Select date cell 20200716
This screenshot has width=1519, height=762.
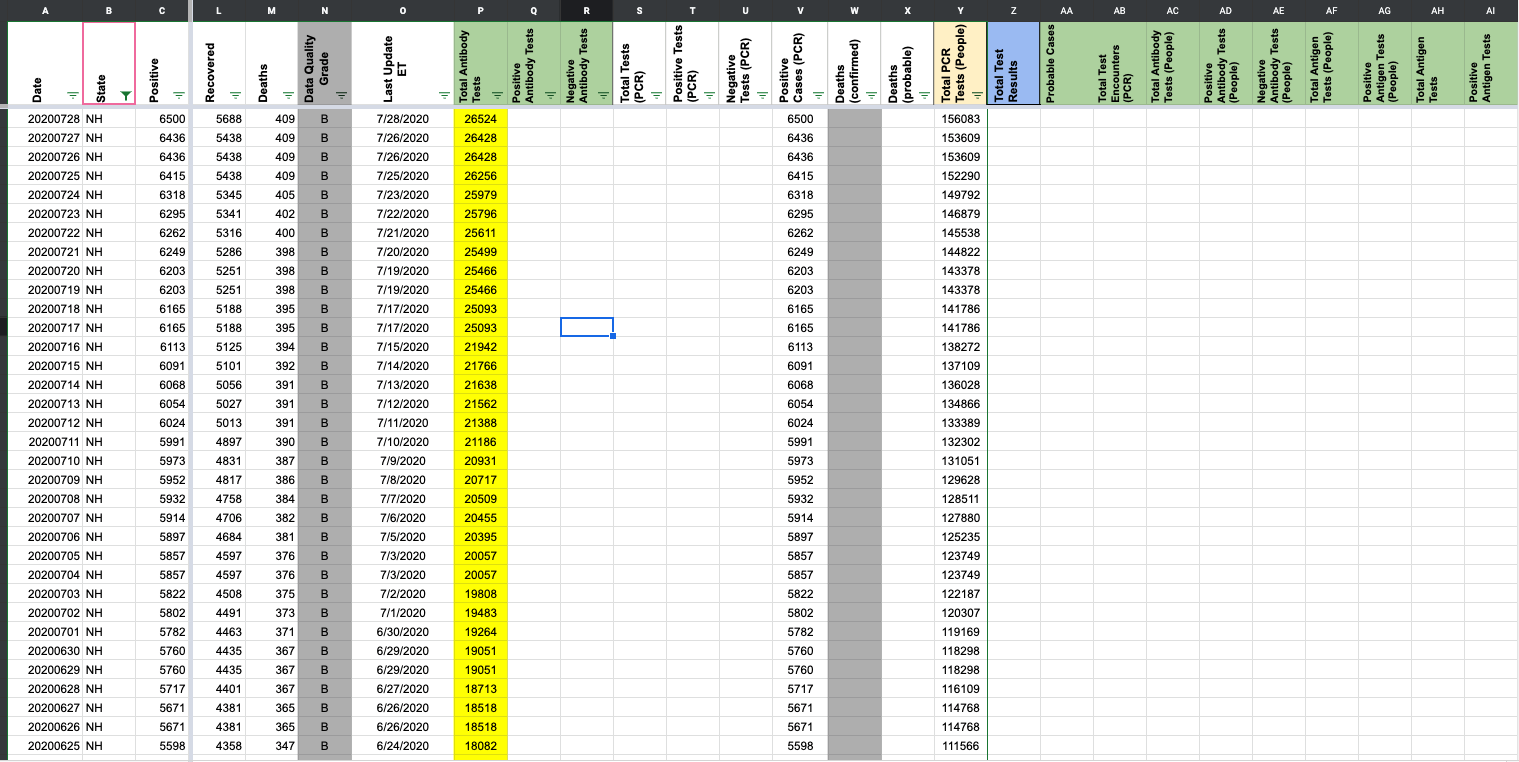click(44, 346)
